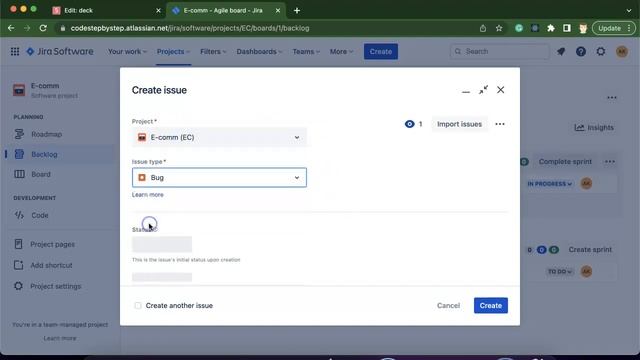640x360 pixels.
Task: Open the Projects menu
Action: pyautogui.click(x=173, y=51)
